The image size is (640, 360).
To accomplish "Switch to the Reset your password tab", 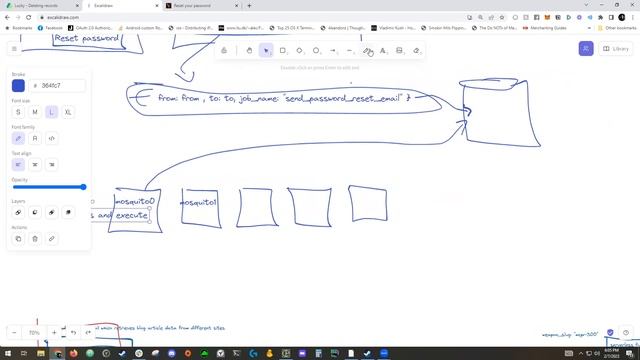I will (x=201, y=6).
